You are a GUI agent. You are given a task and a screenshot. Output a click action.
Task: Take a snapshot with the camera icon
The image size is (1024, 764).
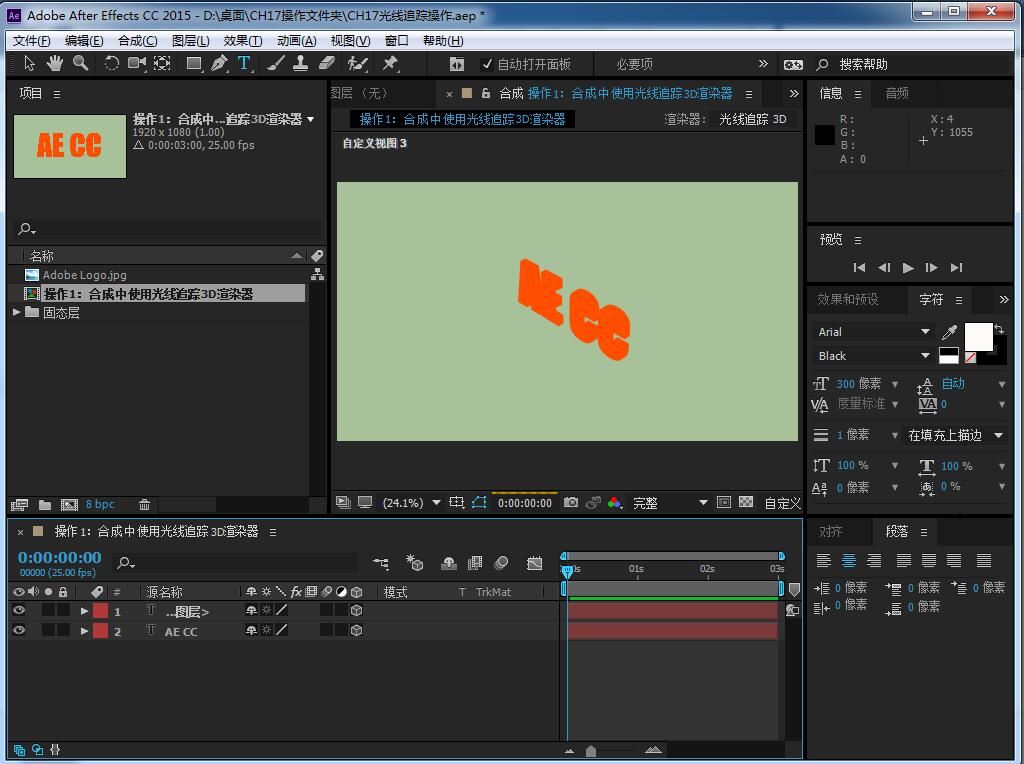[571, 502]
